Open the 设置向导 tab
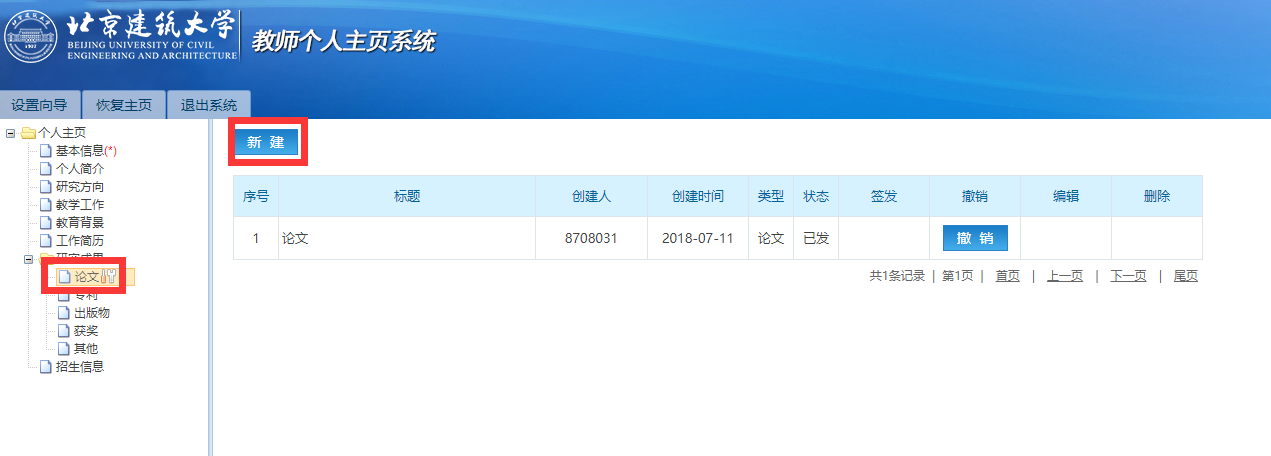Viewport: 1271px width, 456px height. pyautogui.click(x=39, y=105)
